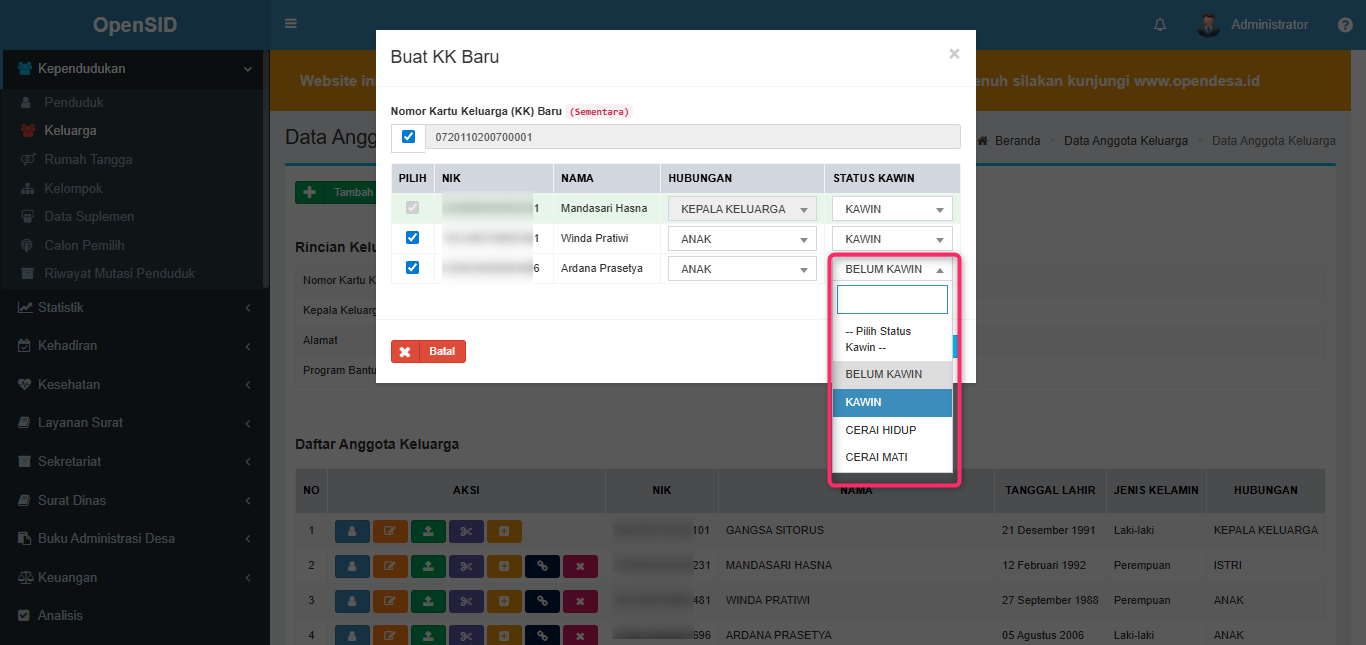Open Status Kawin dropdown for Mandasari Hasna
Image resolution: width=1366 pixels, height=645 pixels.
pyautogui.click(x=892, y=209)
